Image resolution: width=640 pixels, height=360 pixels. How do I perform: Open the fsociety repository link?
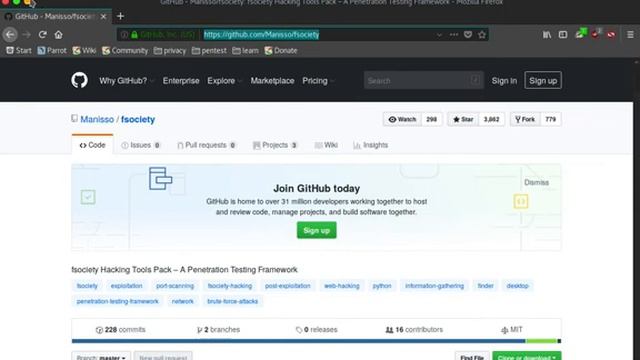(x=138, y=120)
